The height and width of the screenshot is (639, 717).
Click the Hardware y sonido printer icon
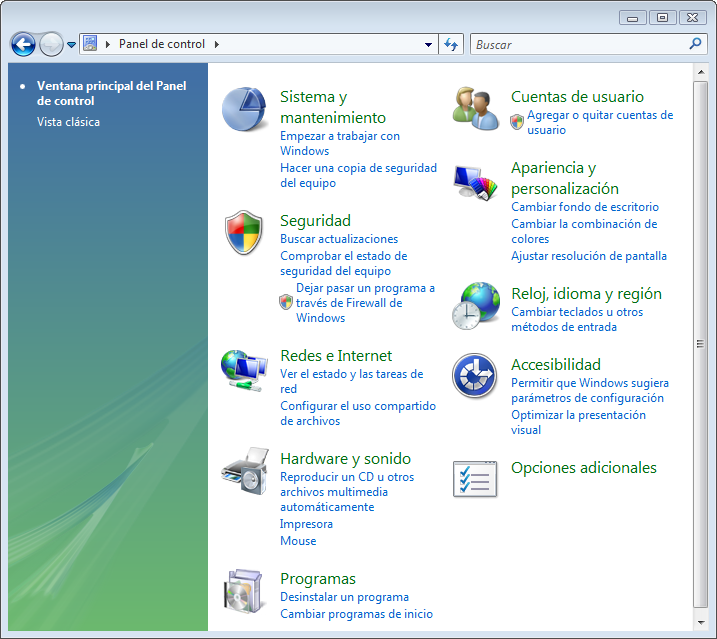tap(245, 471)
